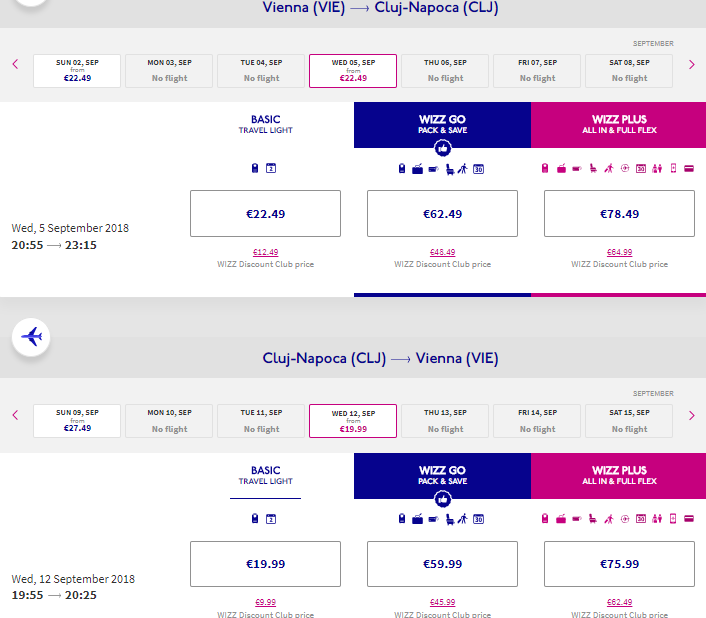The width and height of the screenshot is (706, 618).
Task: Show earlier dates for Cluj-Napoca to Vienna
Action: tap(15, 415)
